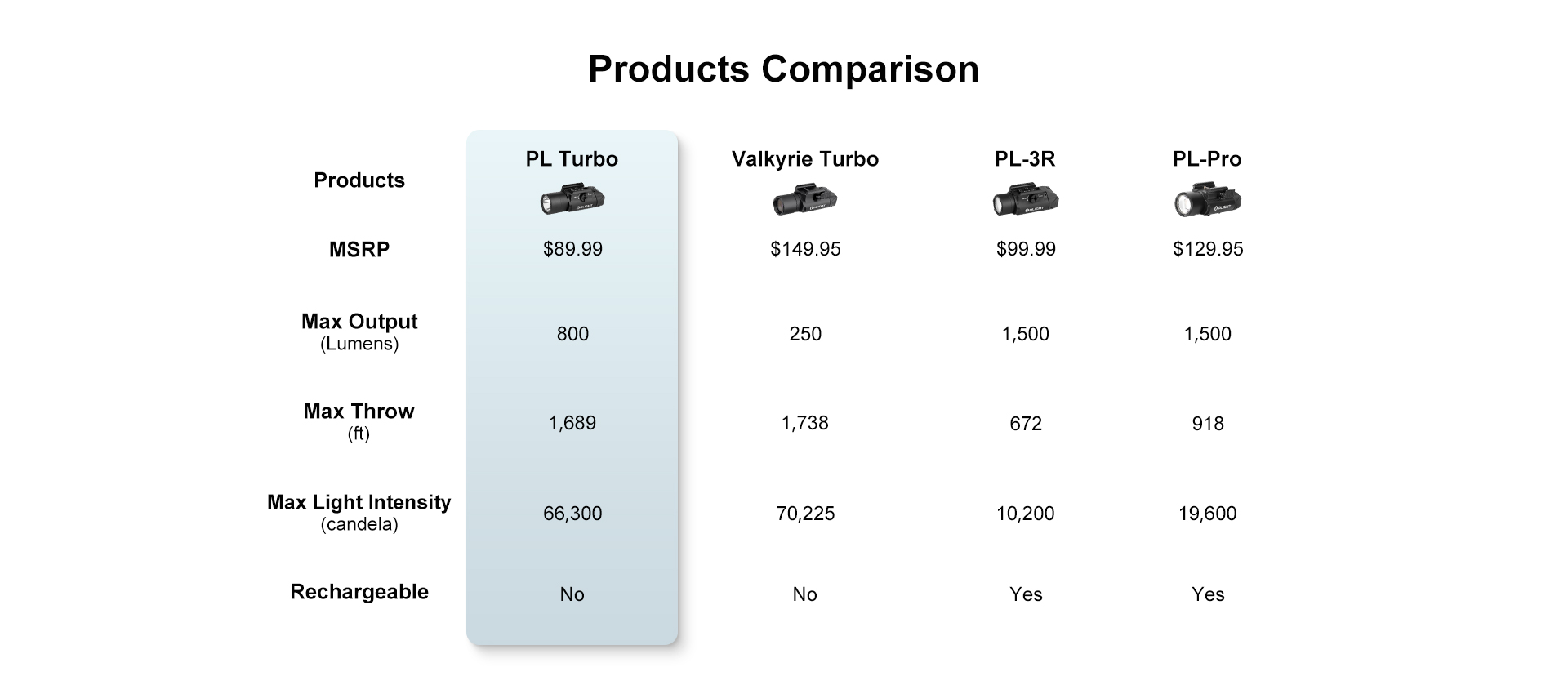Click the Rechargeable row label
Viewport: 1568px width, 694px height.
tap(359, 592)
